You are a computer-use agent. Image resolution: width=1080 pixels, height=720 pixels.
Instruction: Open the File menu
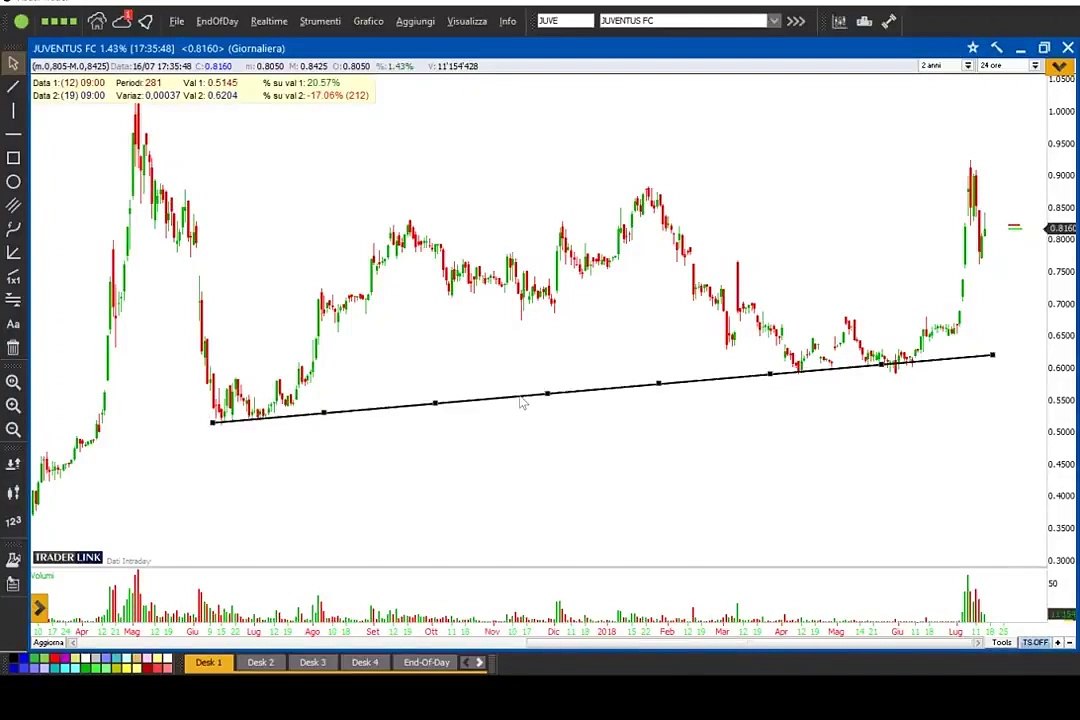click(x=177, y=21)
